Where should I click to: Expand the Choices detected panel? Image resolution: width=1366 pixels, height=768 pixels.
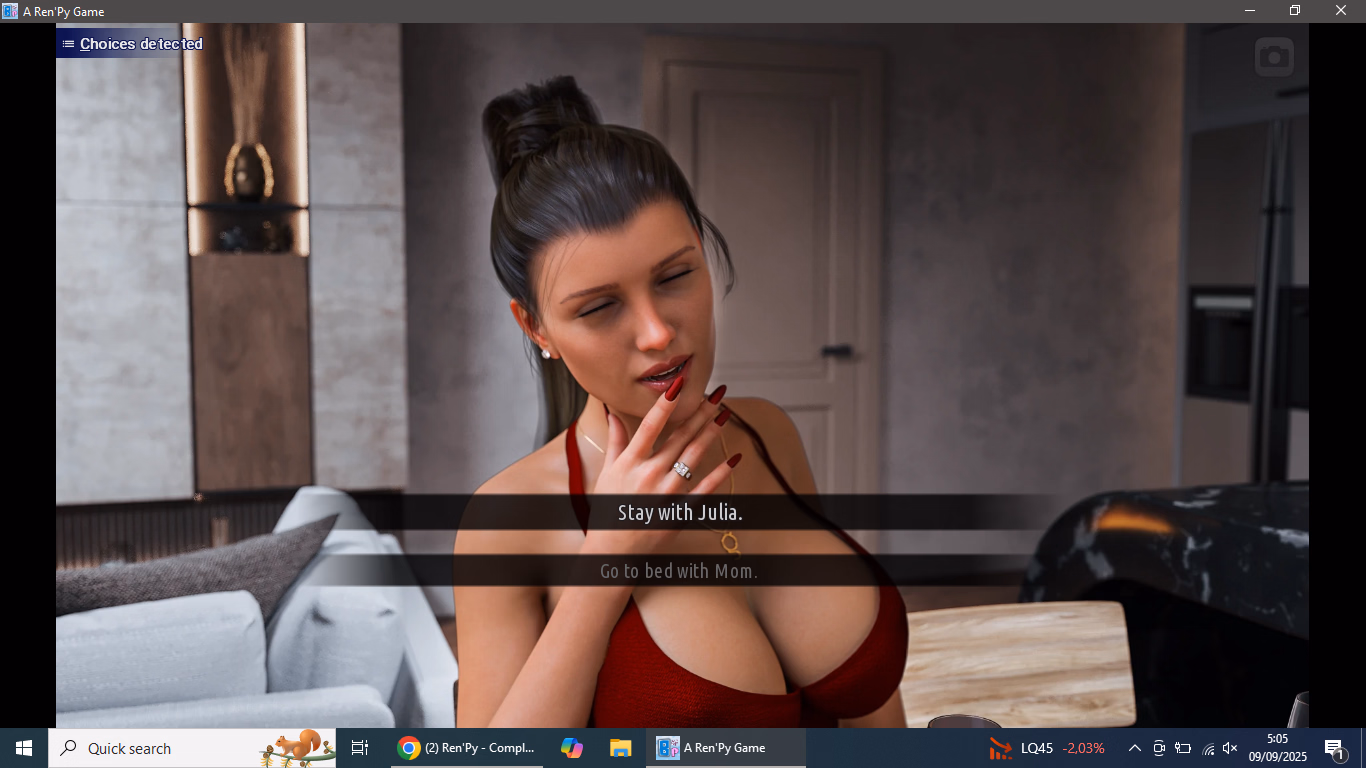point(140,44)
